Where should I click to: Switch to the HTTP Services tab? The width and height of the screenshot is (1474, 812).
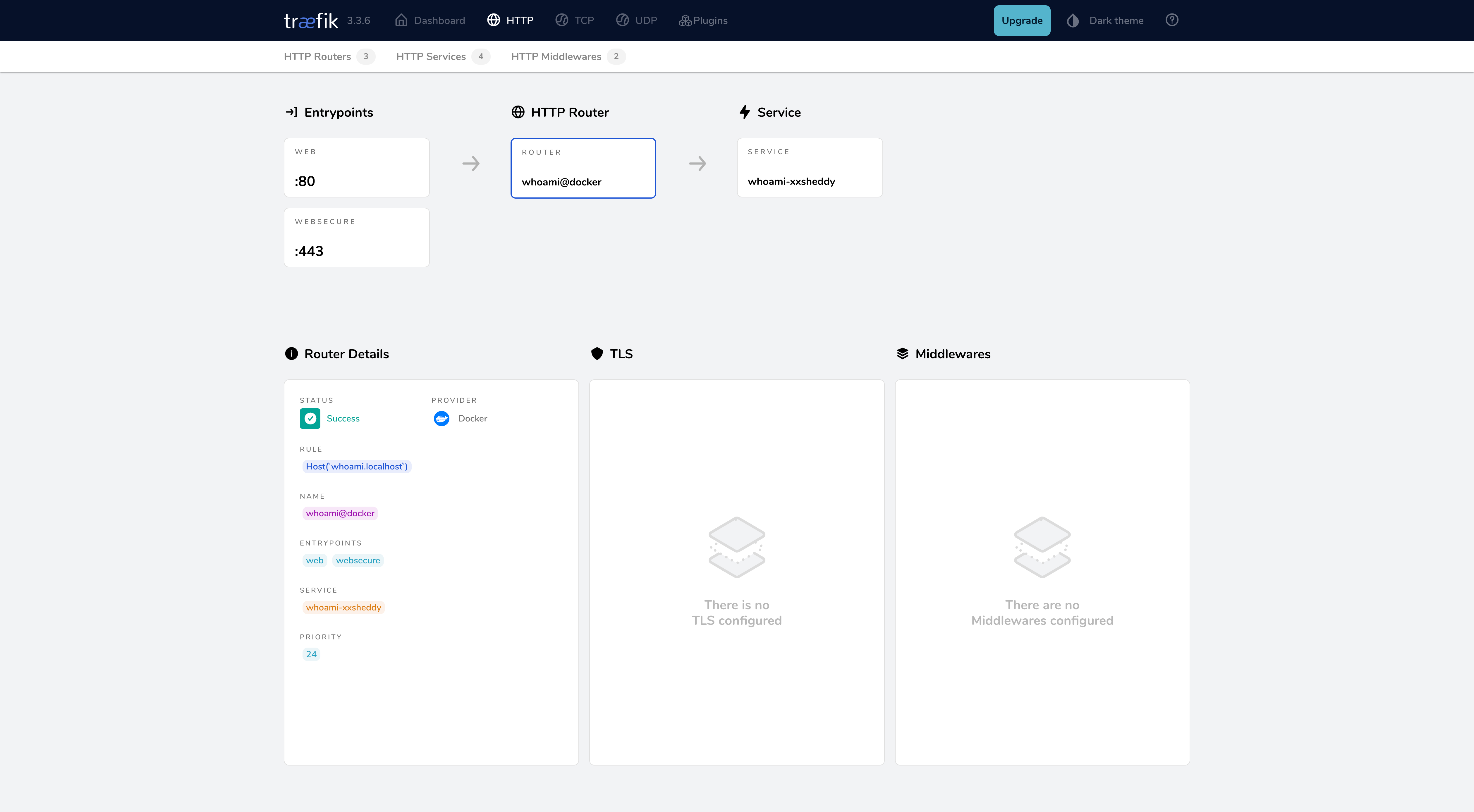click(431, 56)
